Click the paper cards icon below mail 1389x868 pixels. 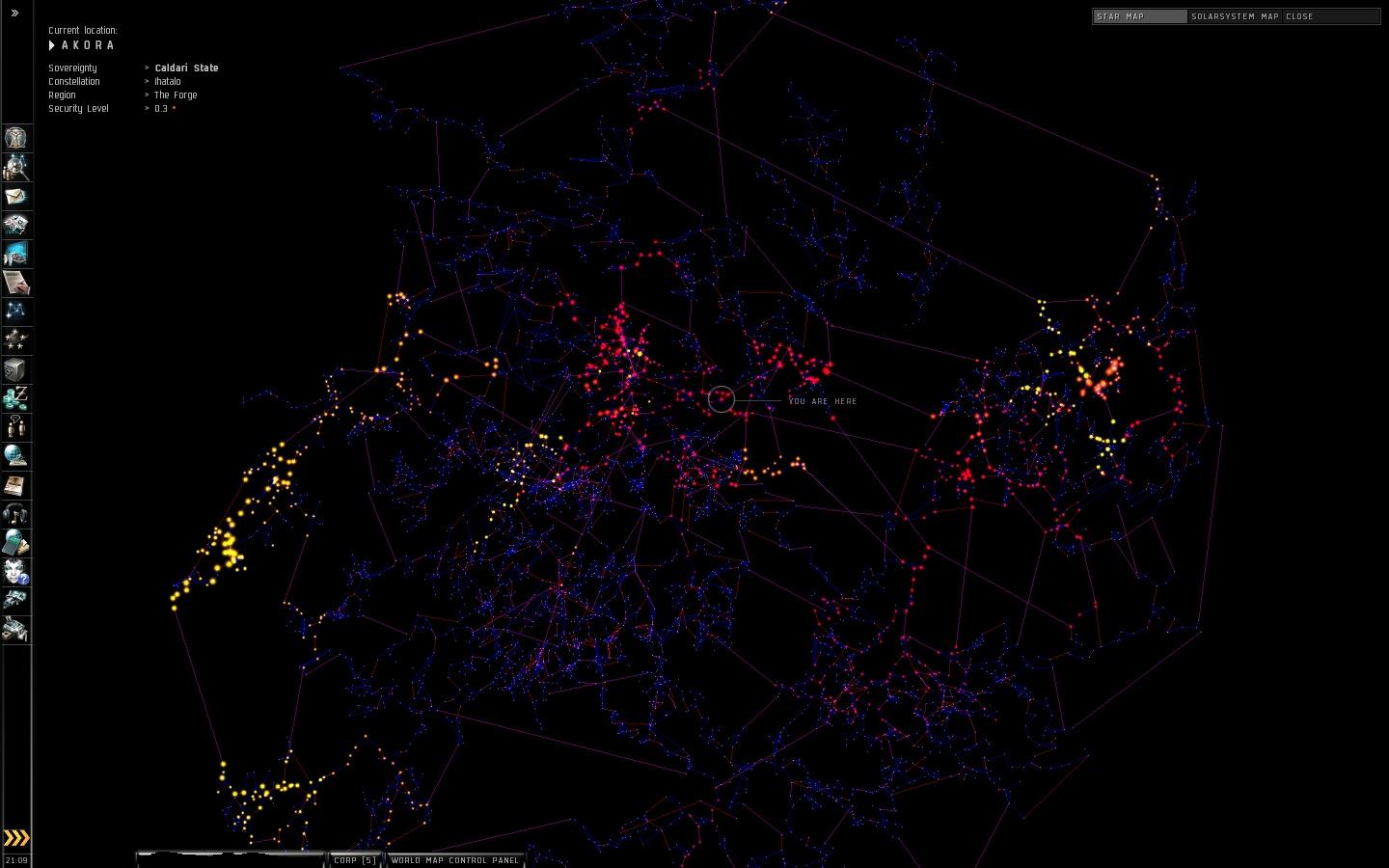(x=15, y=225)
